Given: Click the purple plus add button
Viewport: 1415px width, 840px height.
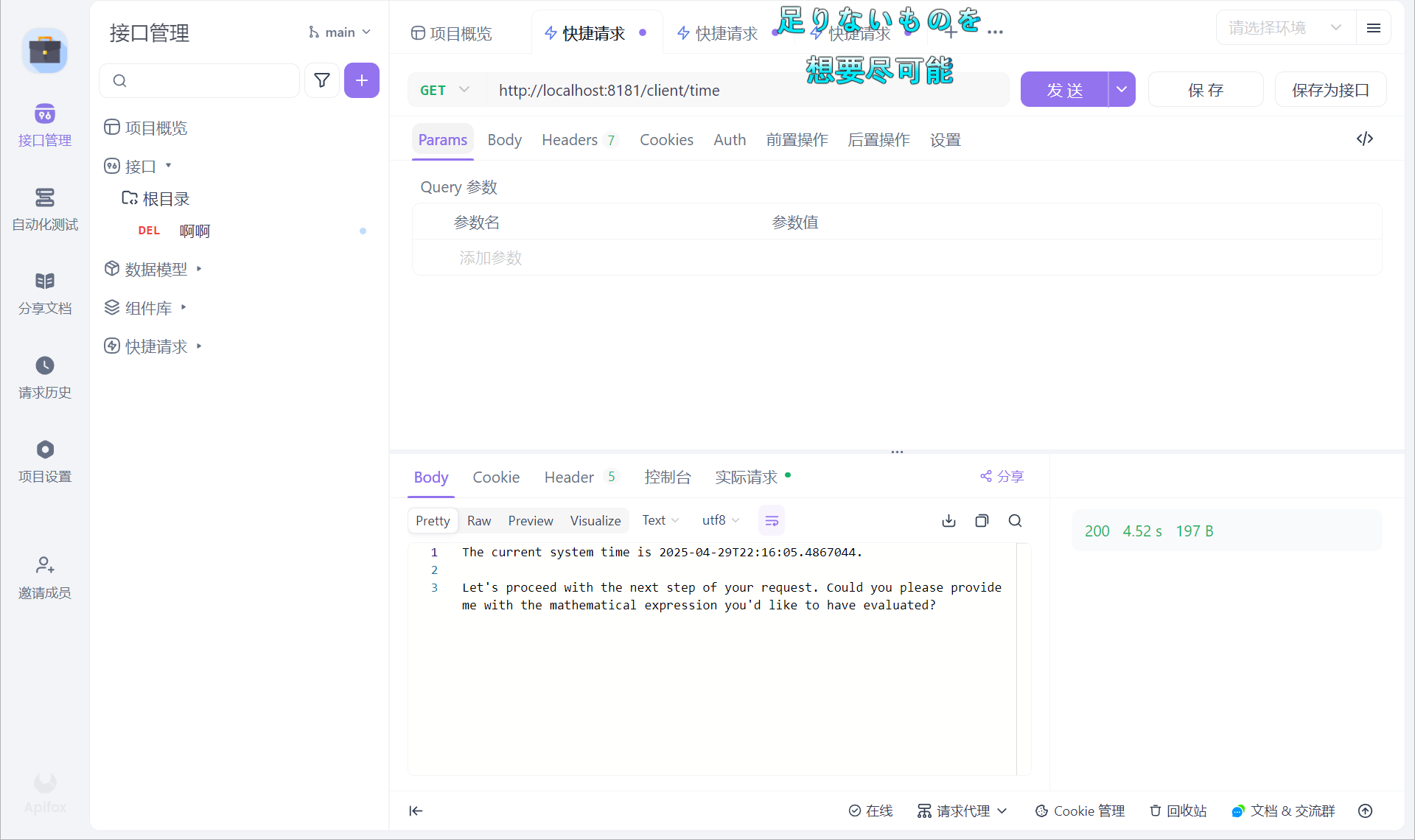Looking at the screenshot, I should pyautogui.click(x=361, y=80).
